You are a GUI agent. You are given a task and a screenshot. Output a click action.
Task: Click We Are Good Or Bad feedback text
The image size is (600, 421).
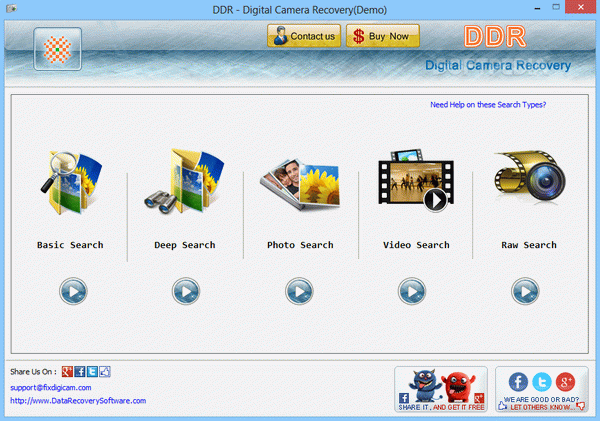tap(541, 399)
